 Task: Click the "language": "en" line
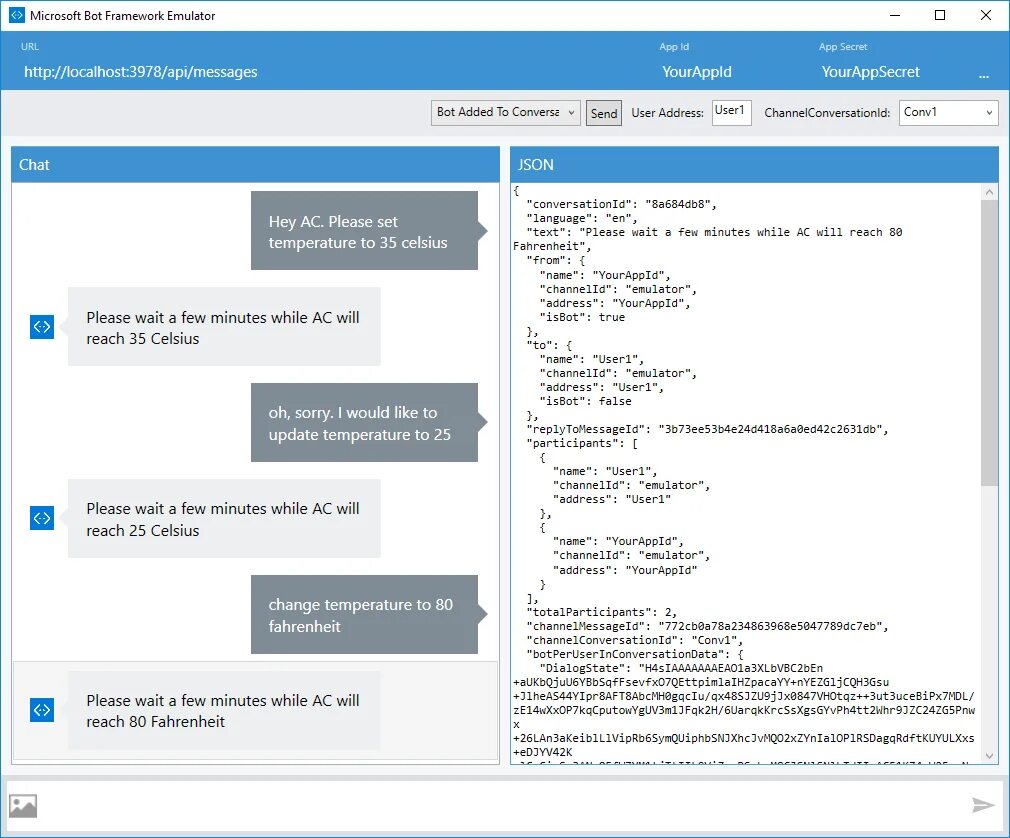pos(582,218)
